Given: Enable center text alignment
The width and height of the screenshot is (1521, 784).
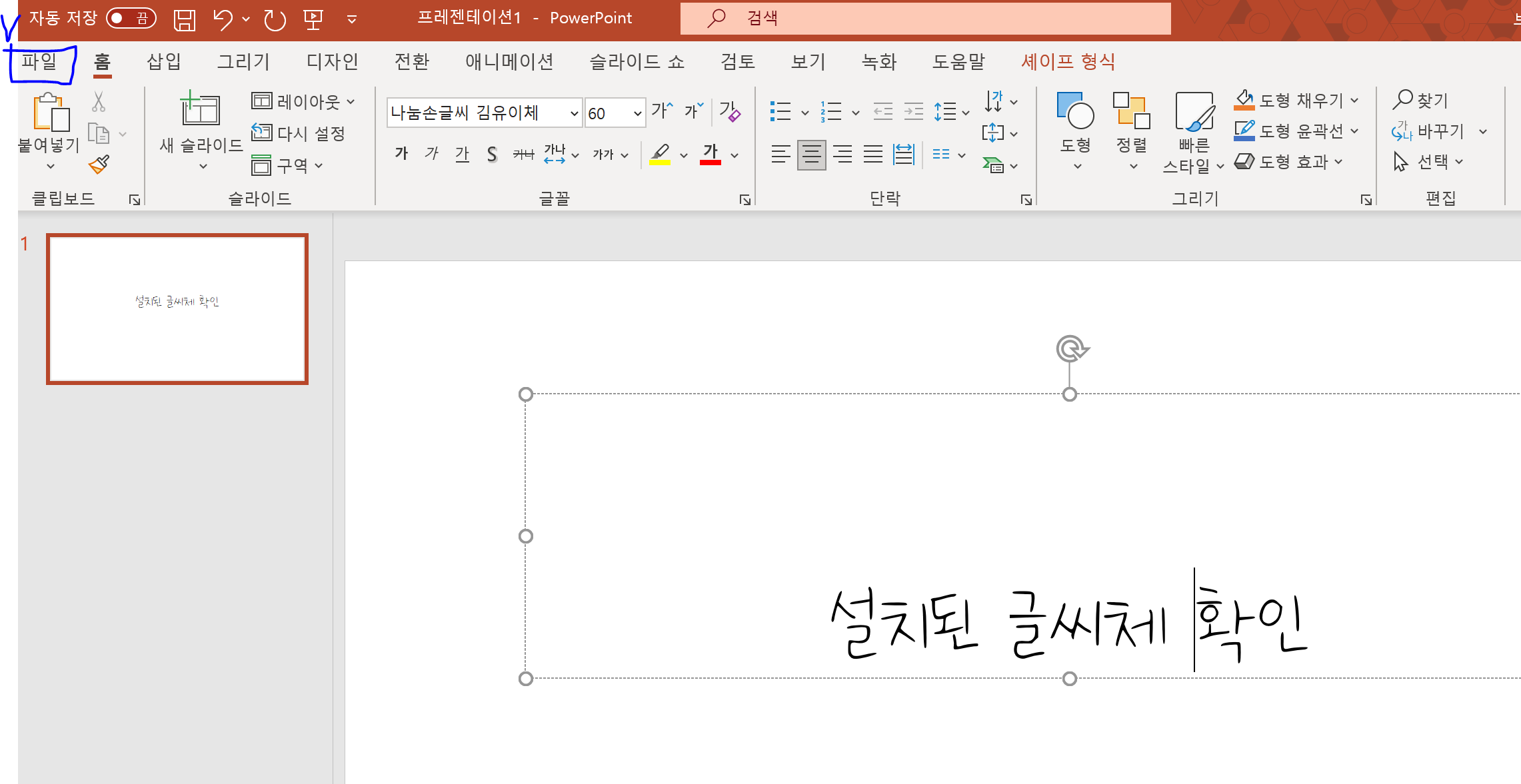Looking at the screenshot, I should pyautogui.click(x=811, y=155).
